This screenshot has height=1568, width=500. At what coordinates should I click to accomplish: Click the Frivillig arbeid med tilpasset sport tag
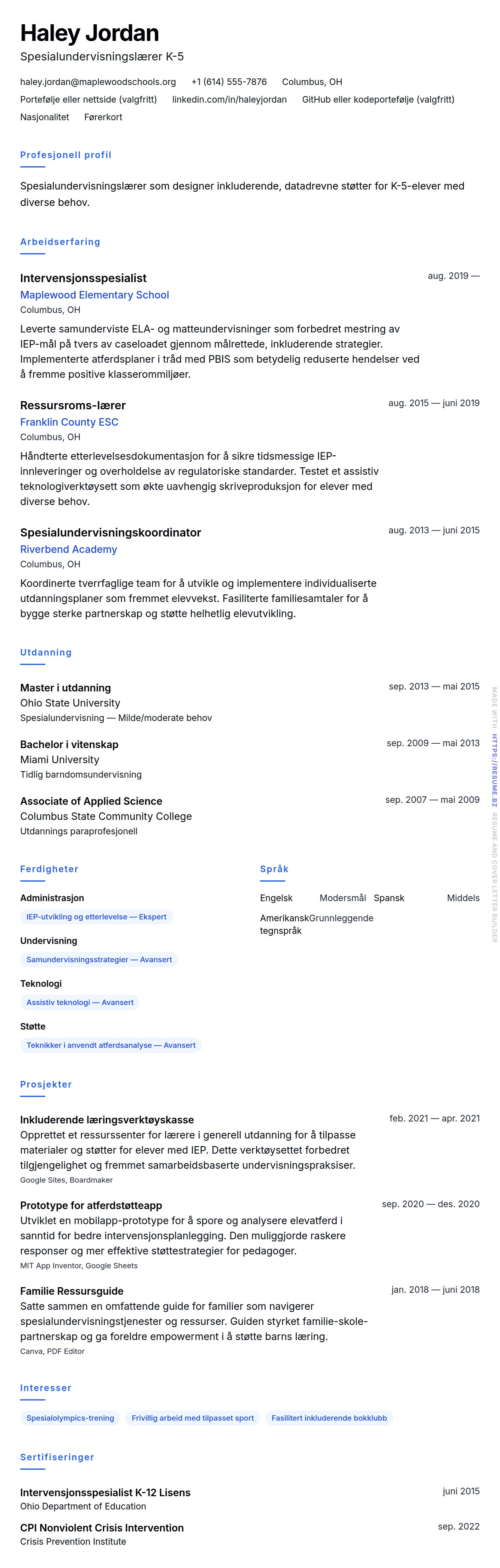coord(192,1418)
